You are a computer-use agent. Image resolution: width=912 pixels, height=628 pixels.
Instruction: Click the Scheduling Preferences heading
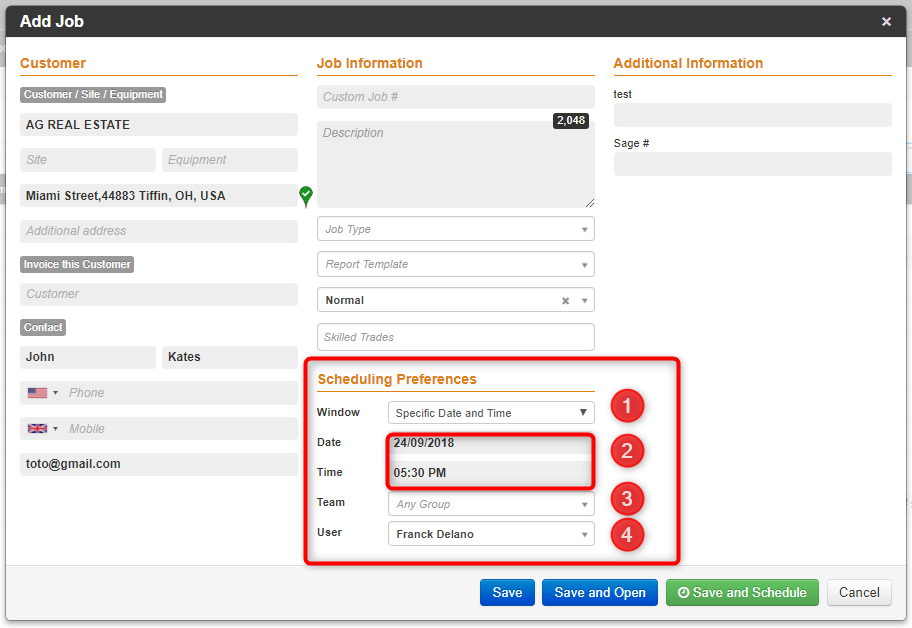pos(397,379)
